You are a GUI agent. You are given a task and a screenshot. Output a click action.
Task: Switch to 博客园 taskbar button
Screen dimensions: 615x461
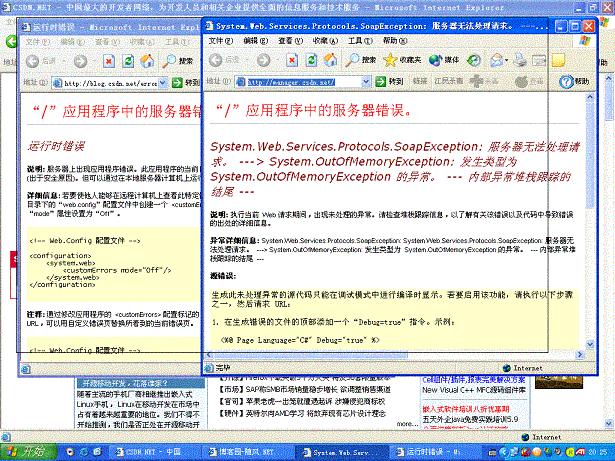tap(246, 452)
